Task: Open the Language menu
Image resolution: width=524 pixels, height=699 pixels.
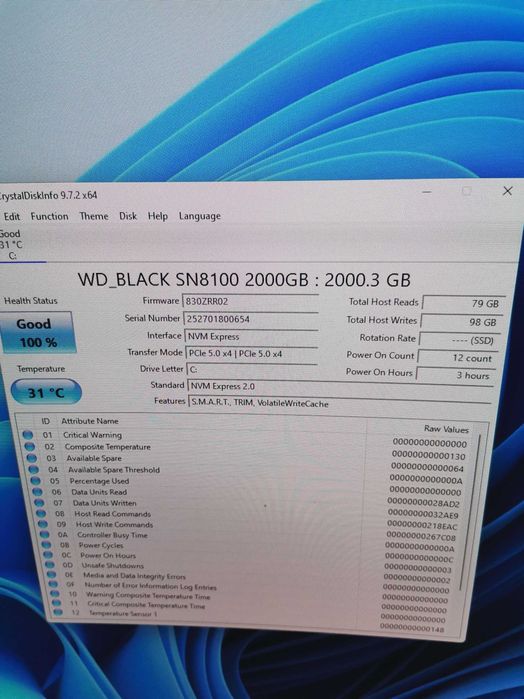Action: pos(199,216)
